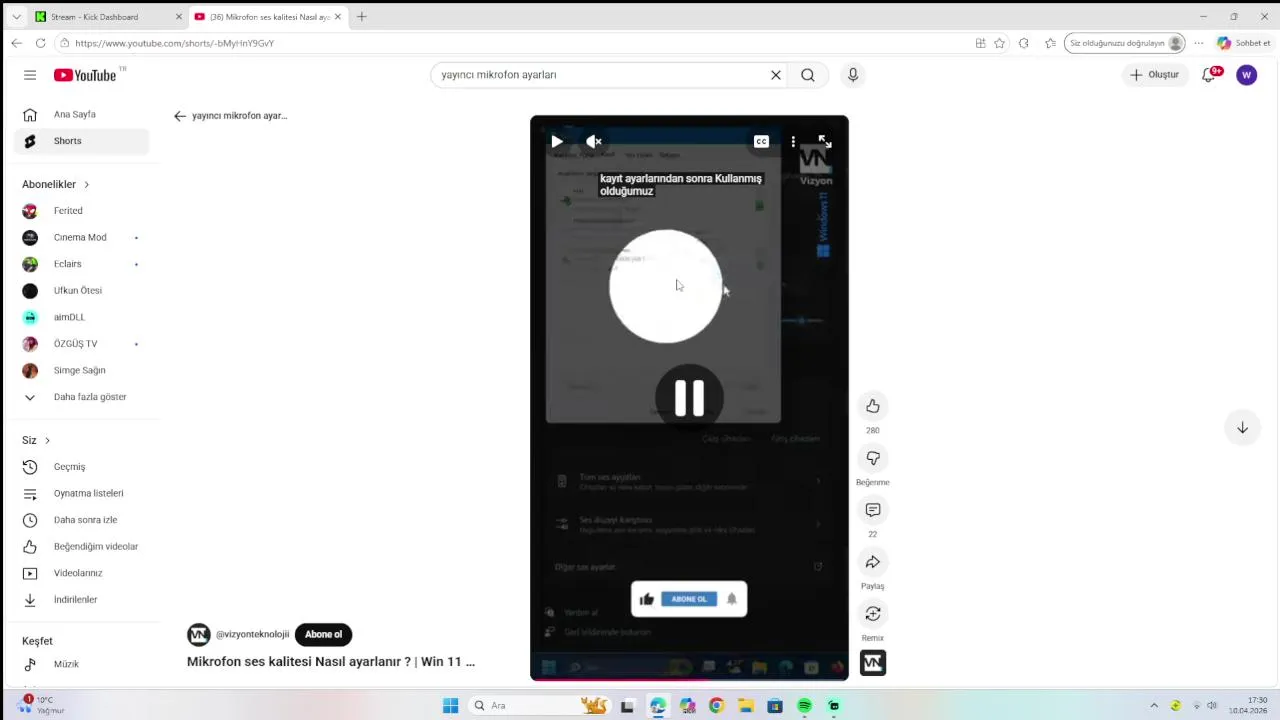Like the Short with thumbs up
The width and height of the screenshot is (1280, 720).
873,406
